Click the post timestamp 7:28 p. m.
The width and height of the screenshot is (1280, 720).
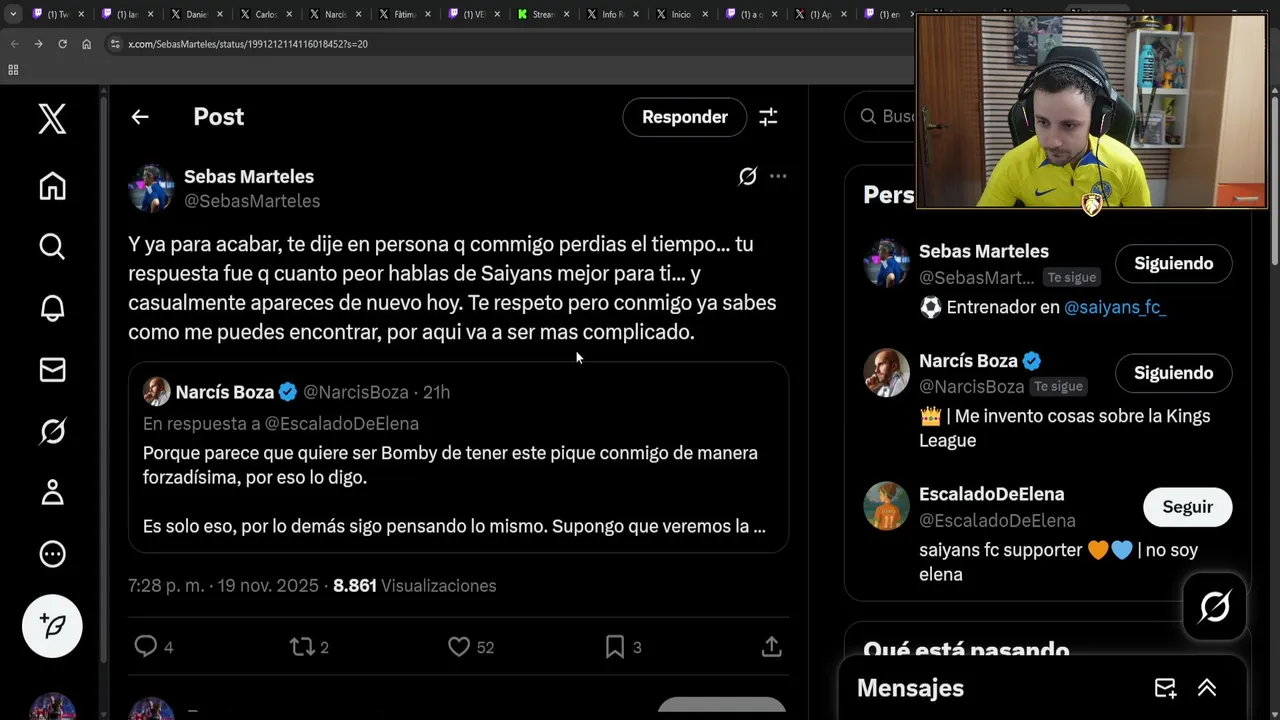223,586
